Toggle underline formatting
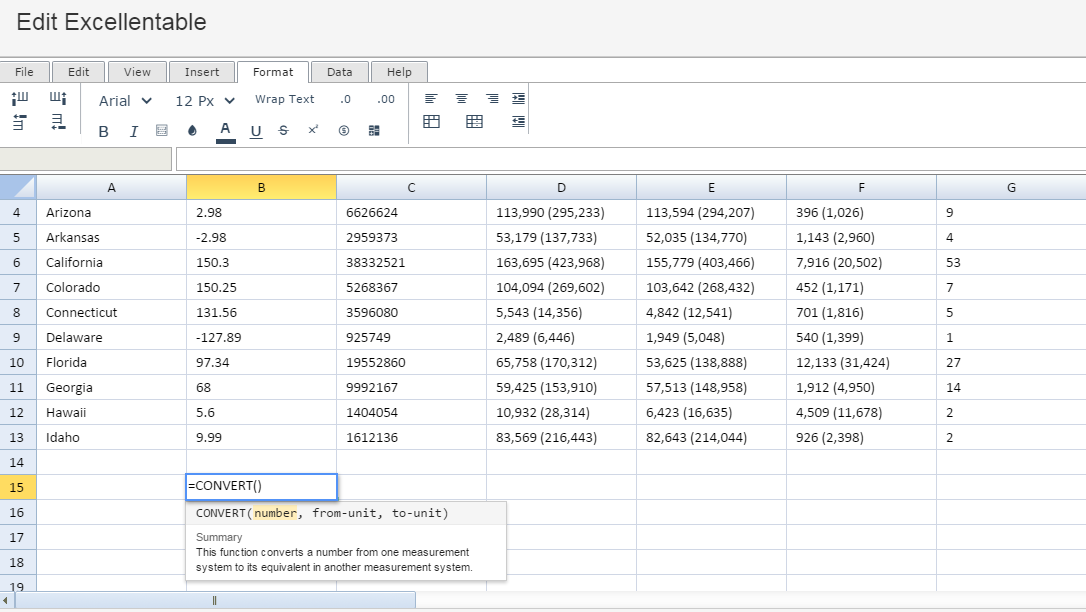 tap(256, 131)
